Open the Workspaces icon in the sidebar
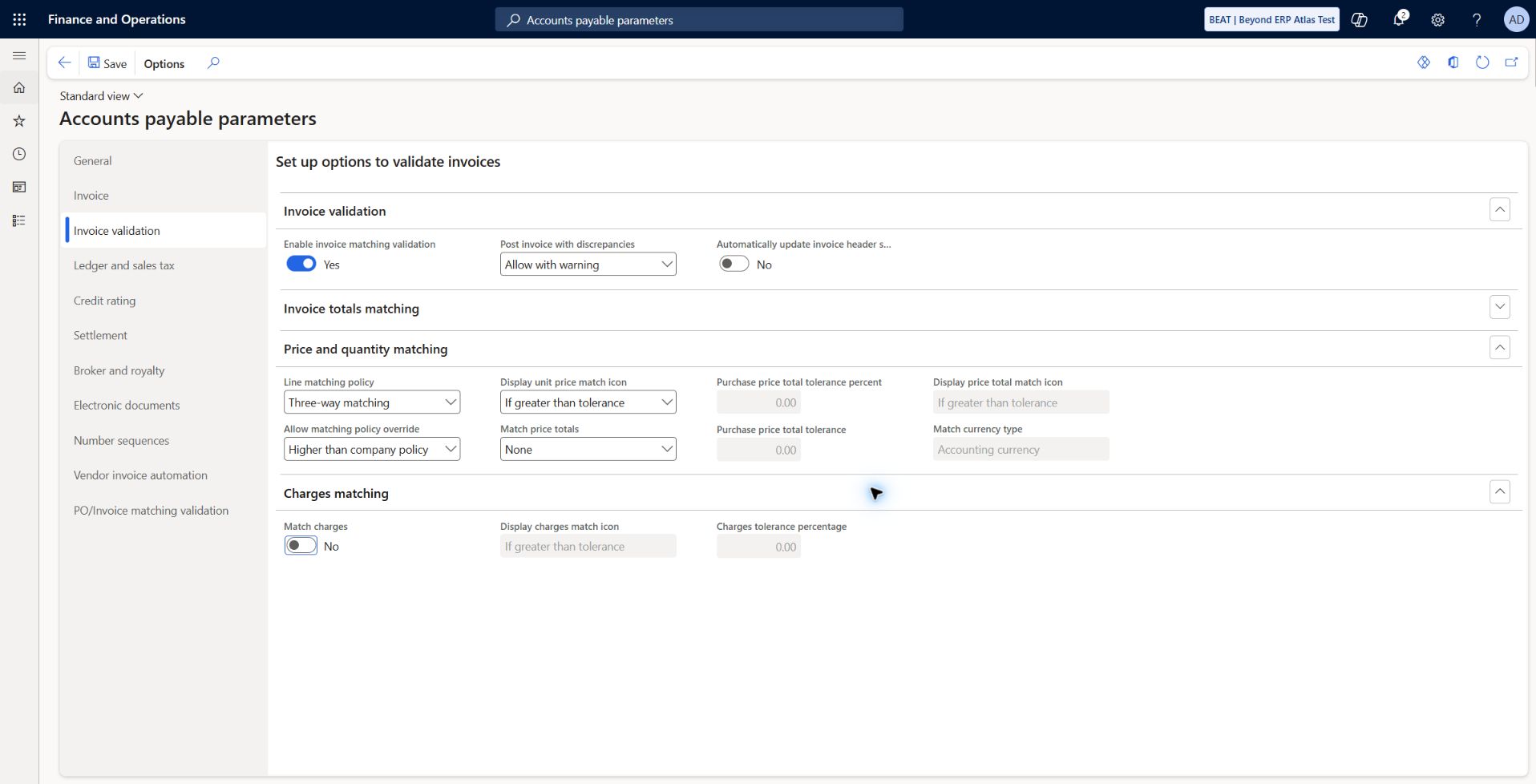Viewport: 1536px width, 784px height. (x=19, y=188)
